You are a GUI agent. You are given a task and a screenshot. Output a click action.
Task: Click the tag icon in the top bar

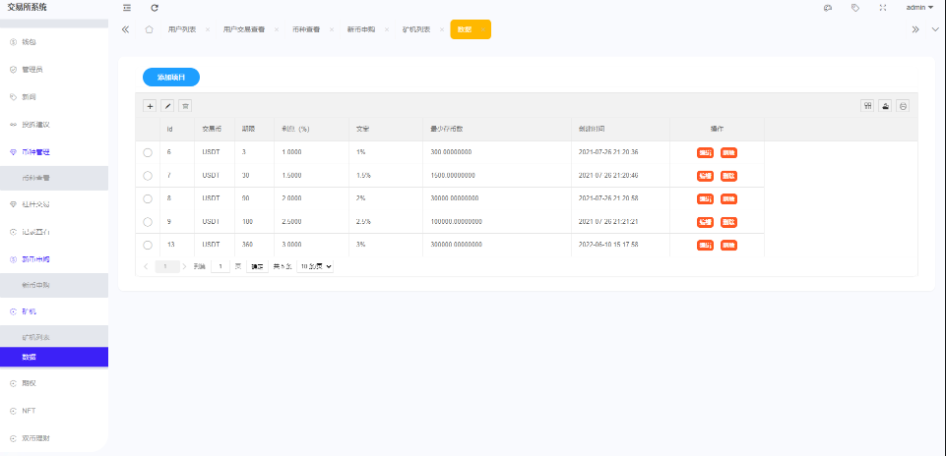coord(856,8)
